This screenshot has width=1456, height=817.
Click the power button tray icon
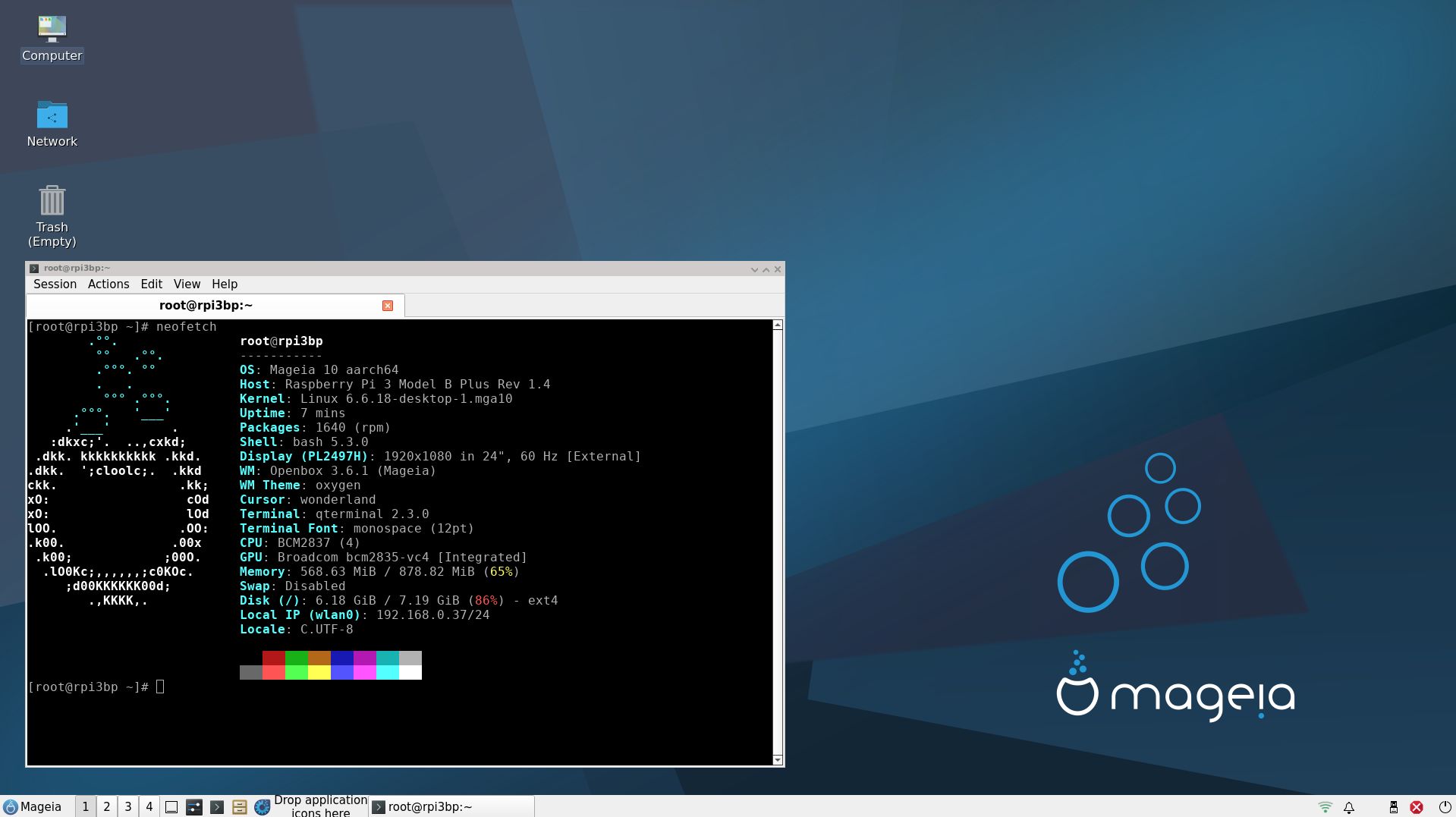[x=1445, y=807]
